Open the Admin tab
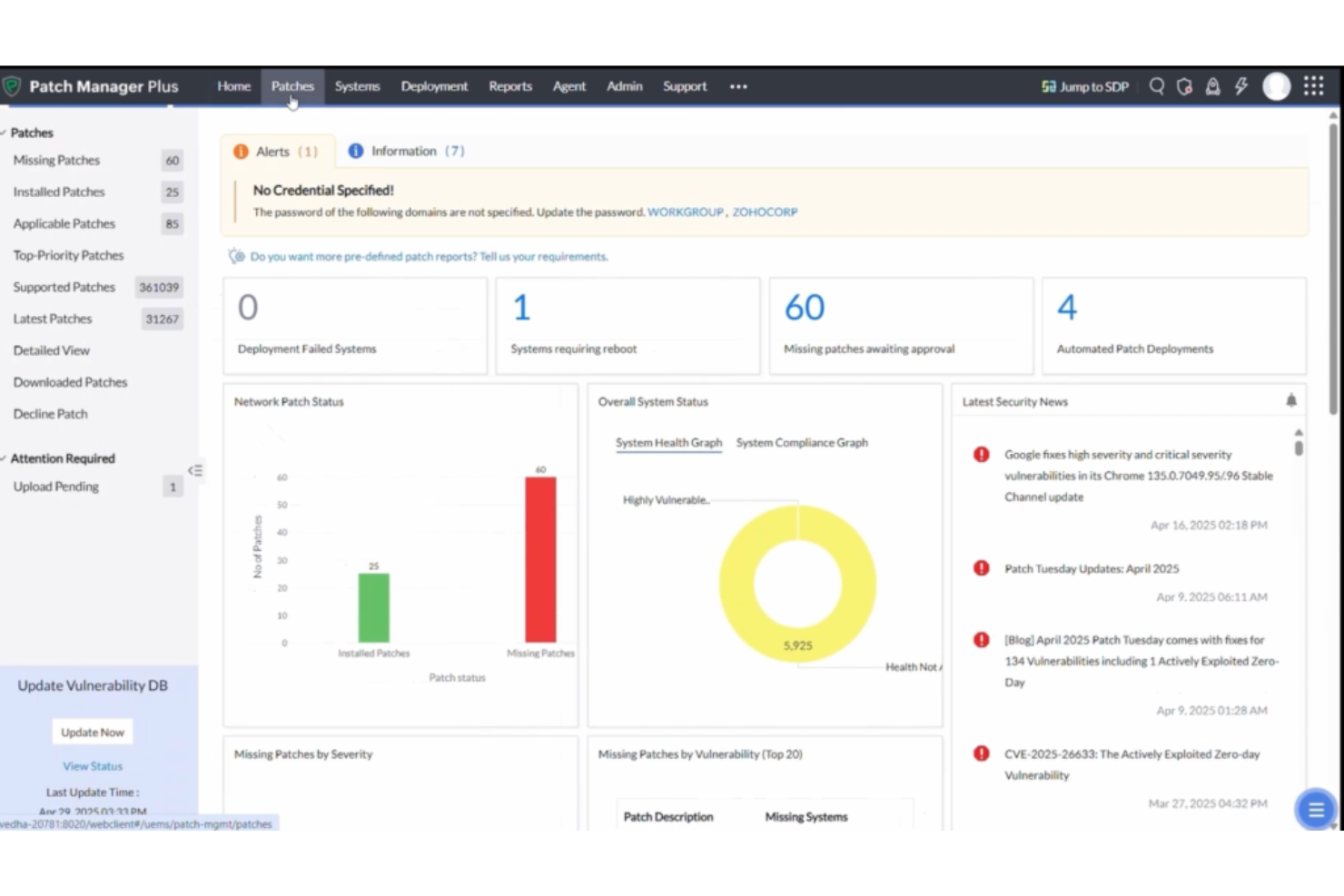1344x896 pixels. pos(625,86)
